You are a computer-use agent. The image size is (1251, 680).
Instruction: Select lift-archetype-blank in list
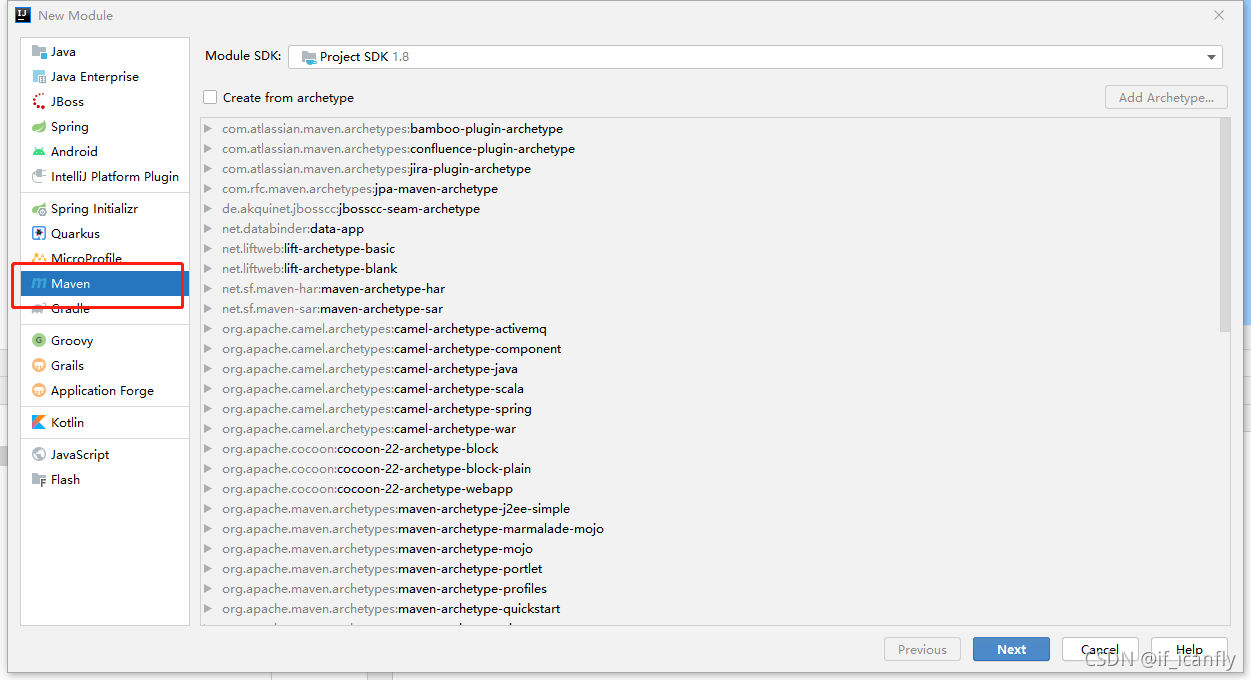(309, 269)
